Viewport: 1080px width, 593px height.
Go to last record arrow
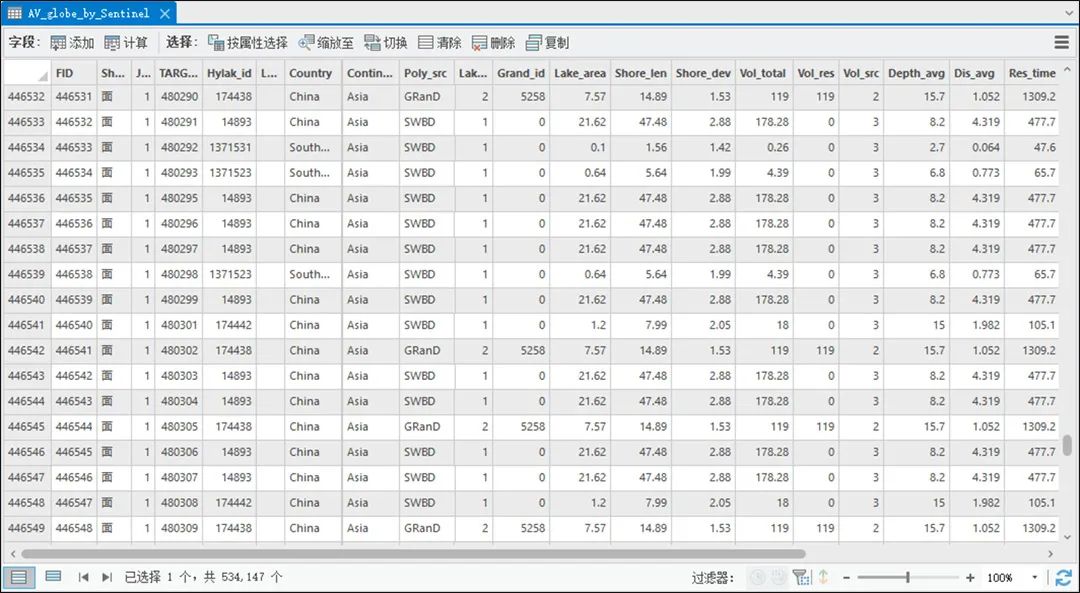(x=107, y=577)
